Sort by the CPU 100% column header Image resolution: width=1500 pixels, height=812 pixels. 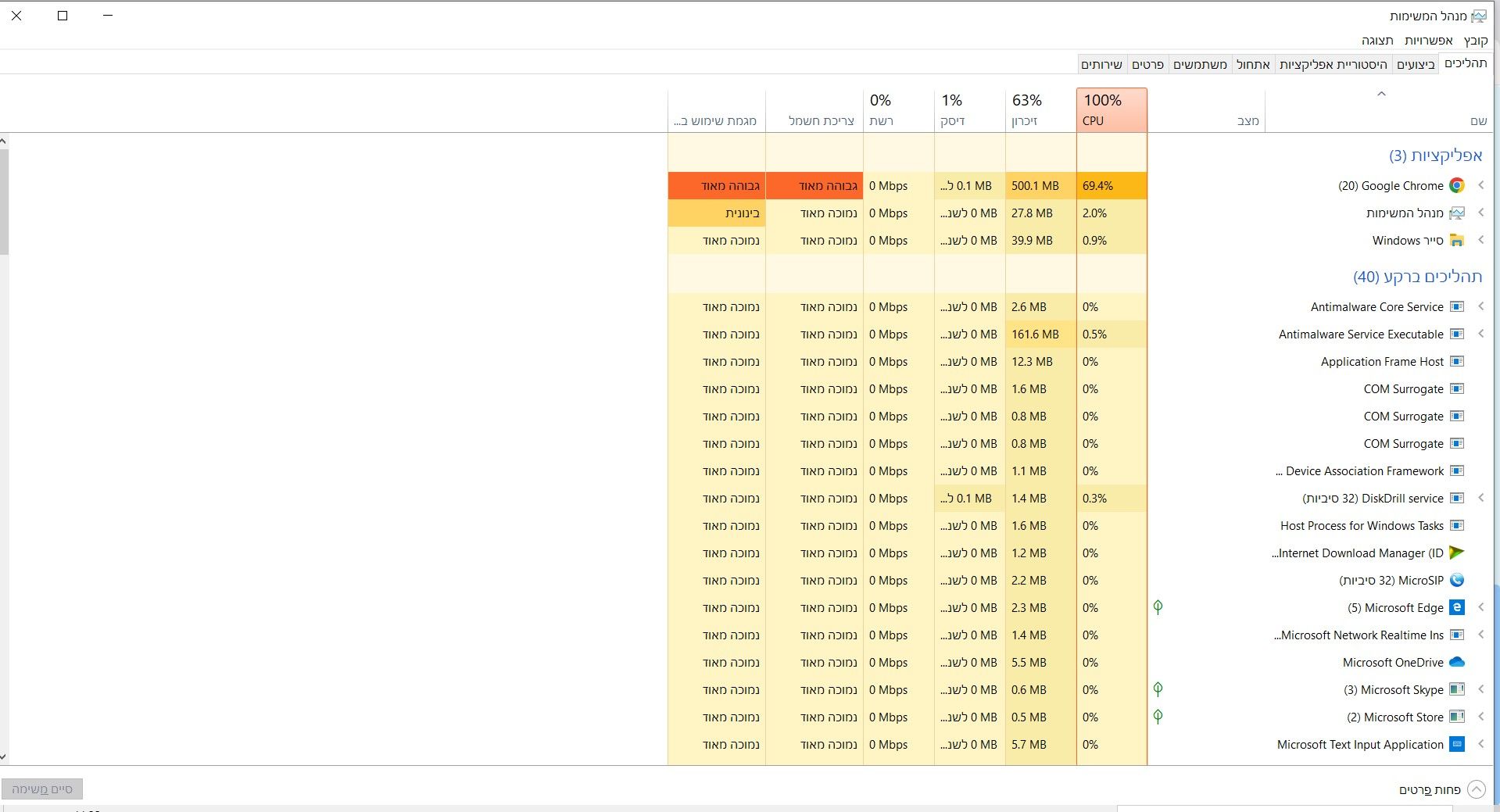tap(1112, 109)
